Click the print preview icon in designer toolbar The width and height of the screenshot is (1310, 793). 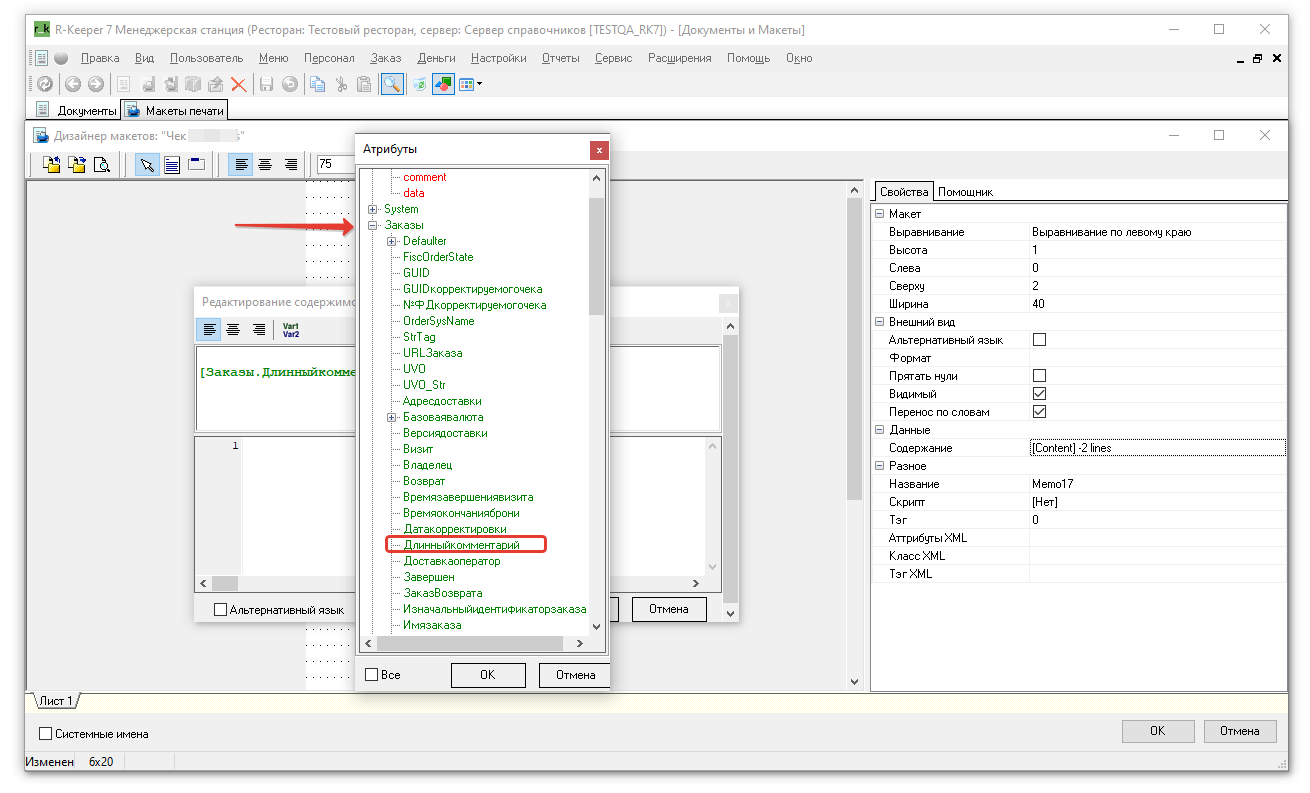(x=101, y=165)
